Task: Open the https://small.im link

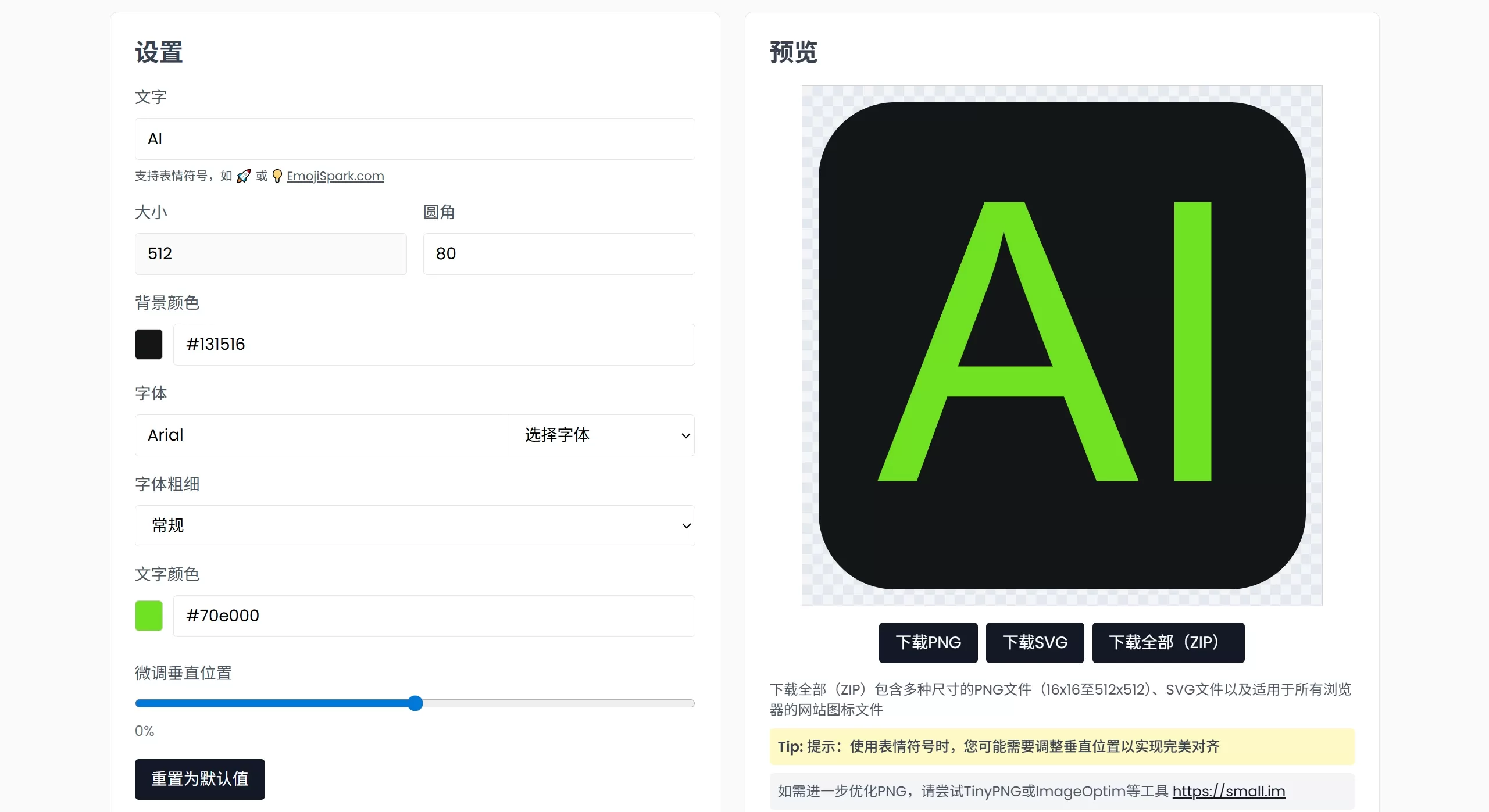Action: point(1229,791)
